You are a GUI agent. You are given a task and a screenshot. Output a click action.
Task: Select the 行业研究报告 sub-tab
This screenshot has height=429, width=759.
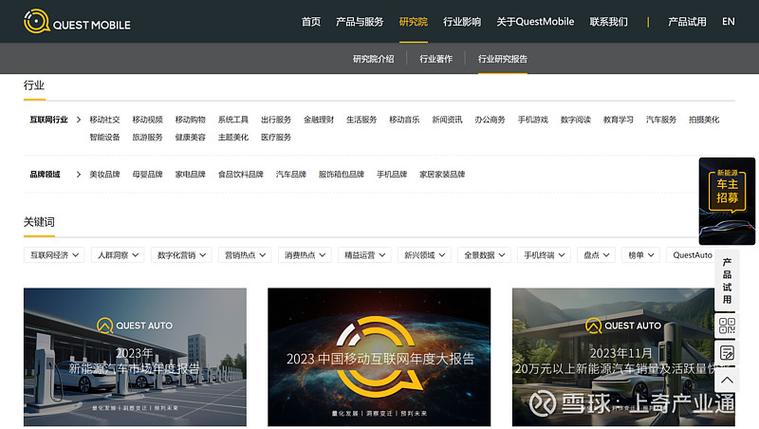(502, 59)
